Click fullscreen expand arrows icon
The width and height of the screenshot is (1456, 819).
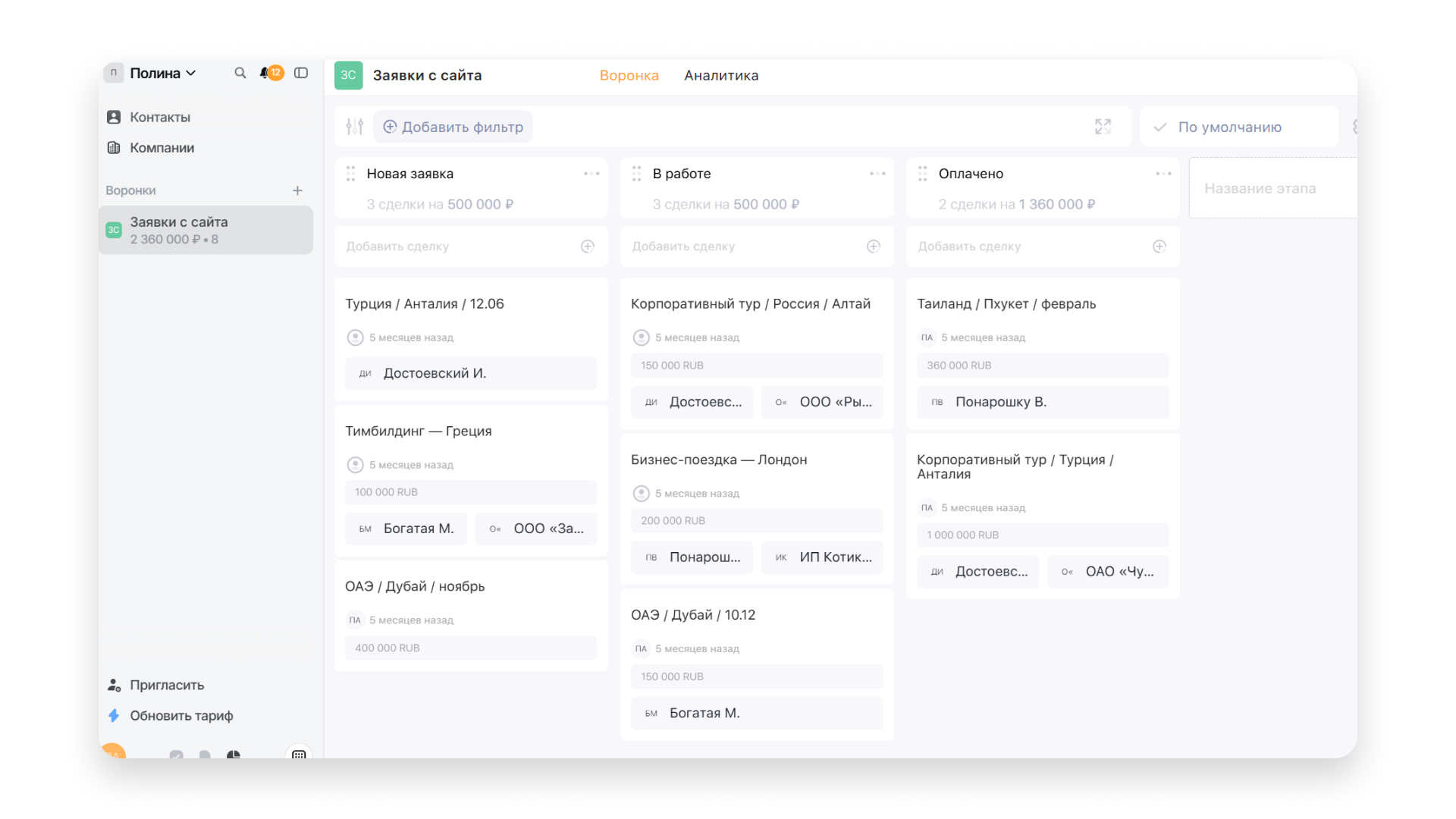pyautogui.click(x=1103, y=127)
